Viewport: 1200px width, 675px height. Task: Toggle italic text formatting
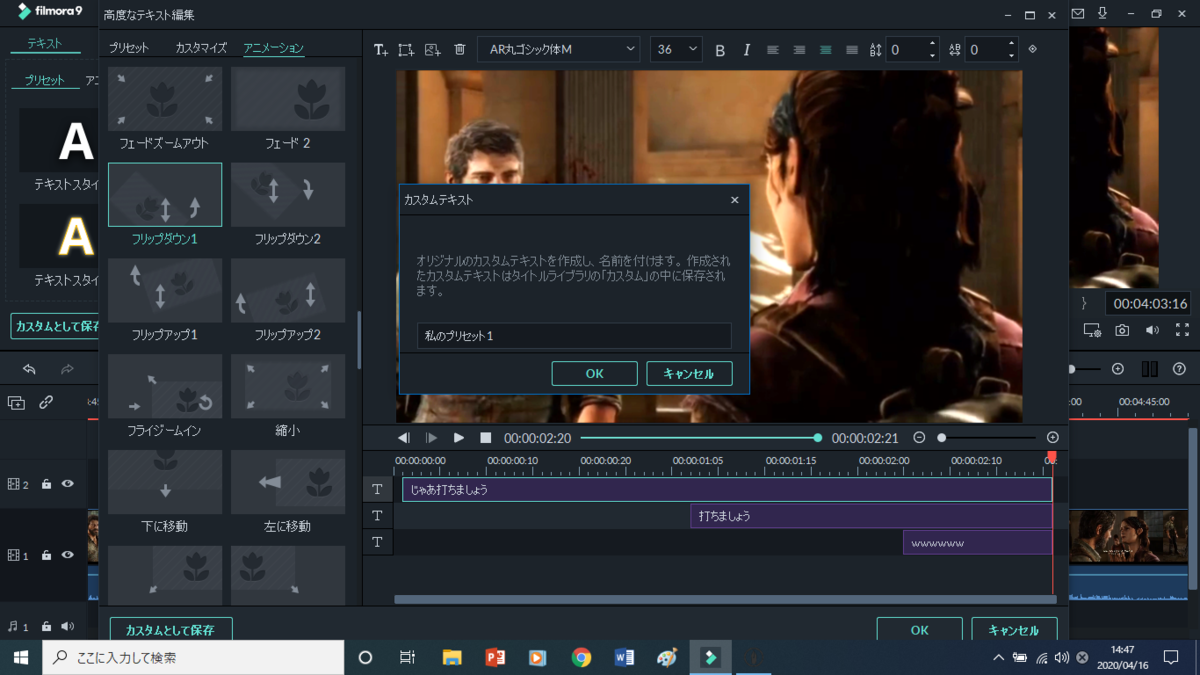point(746,50)
